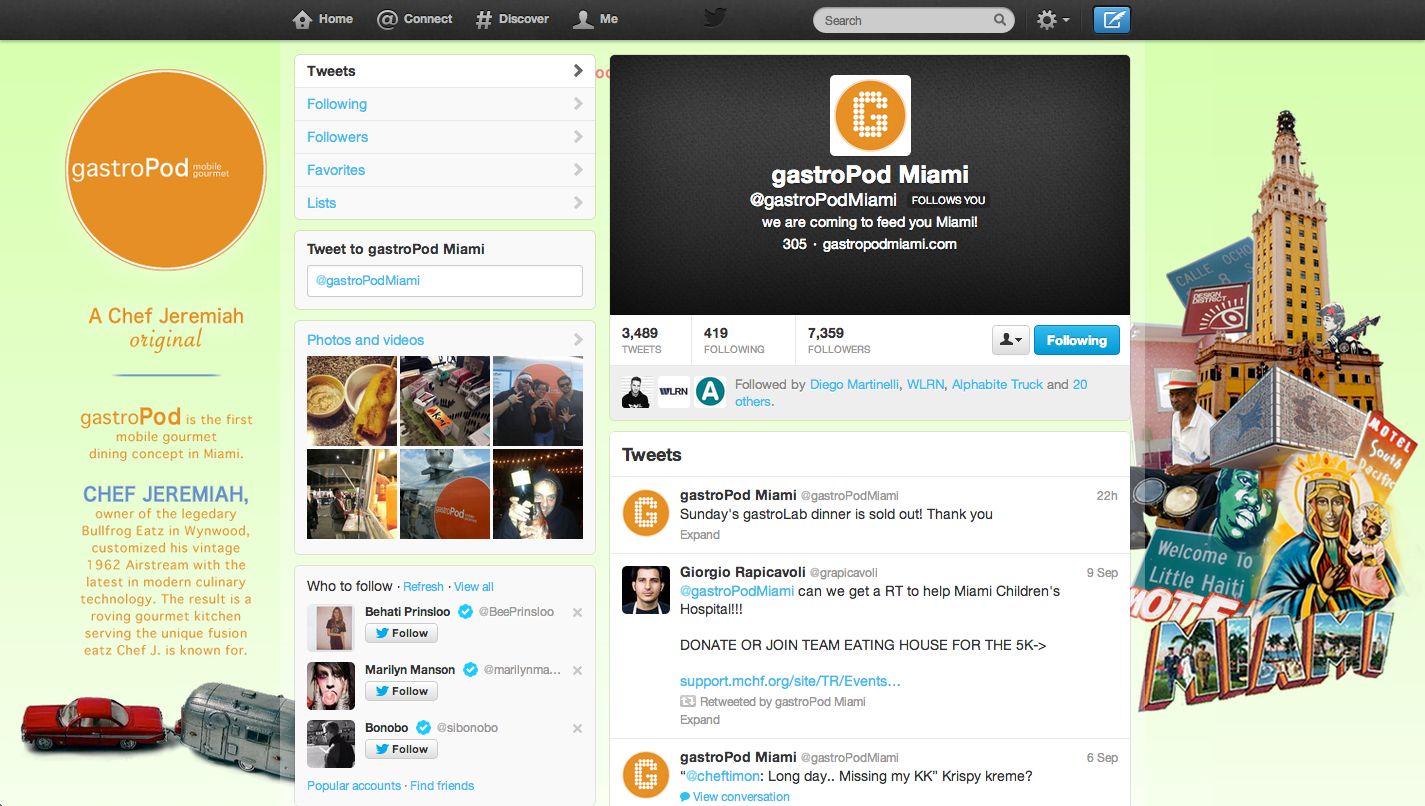Expand the Giorgio Rapicavoli retweet
The height and width of the screenshot is (806, 1425).
(700, 719)
